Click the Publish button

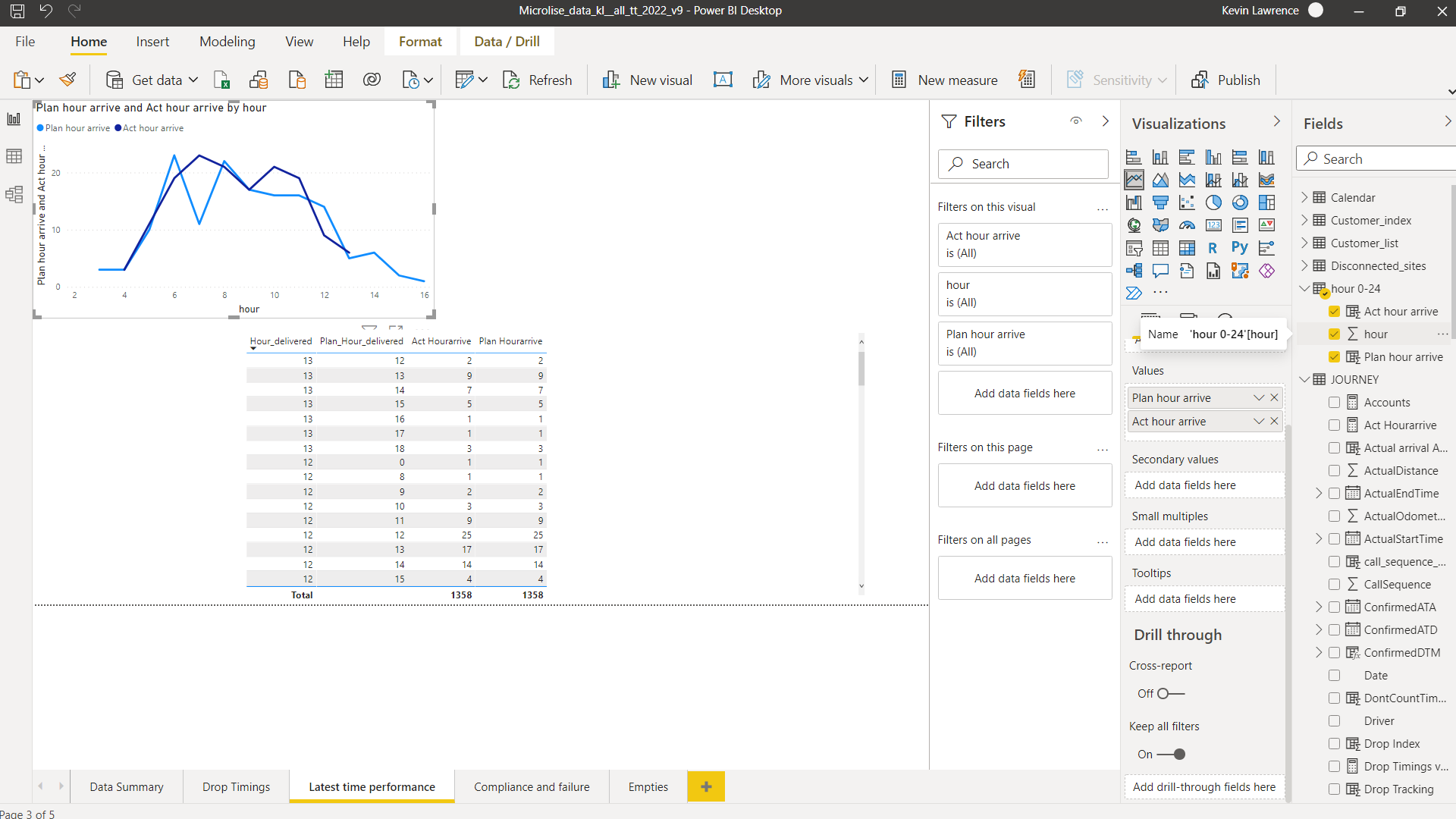pyautogui.click(x=1225, y=80)
